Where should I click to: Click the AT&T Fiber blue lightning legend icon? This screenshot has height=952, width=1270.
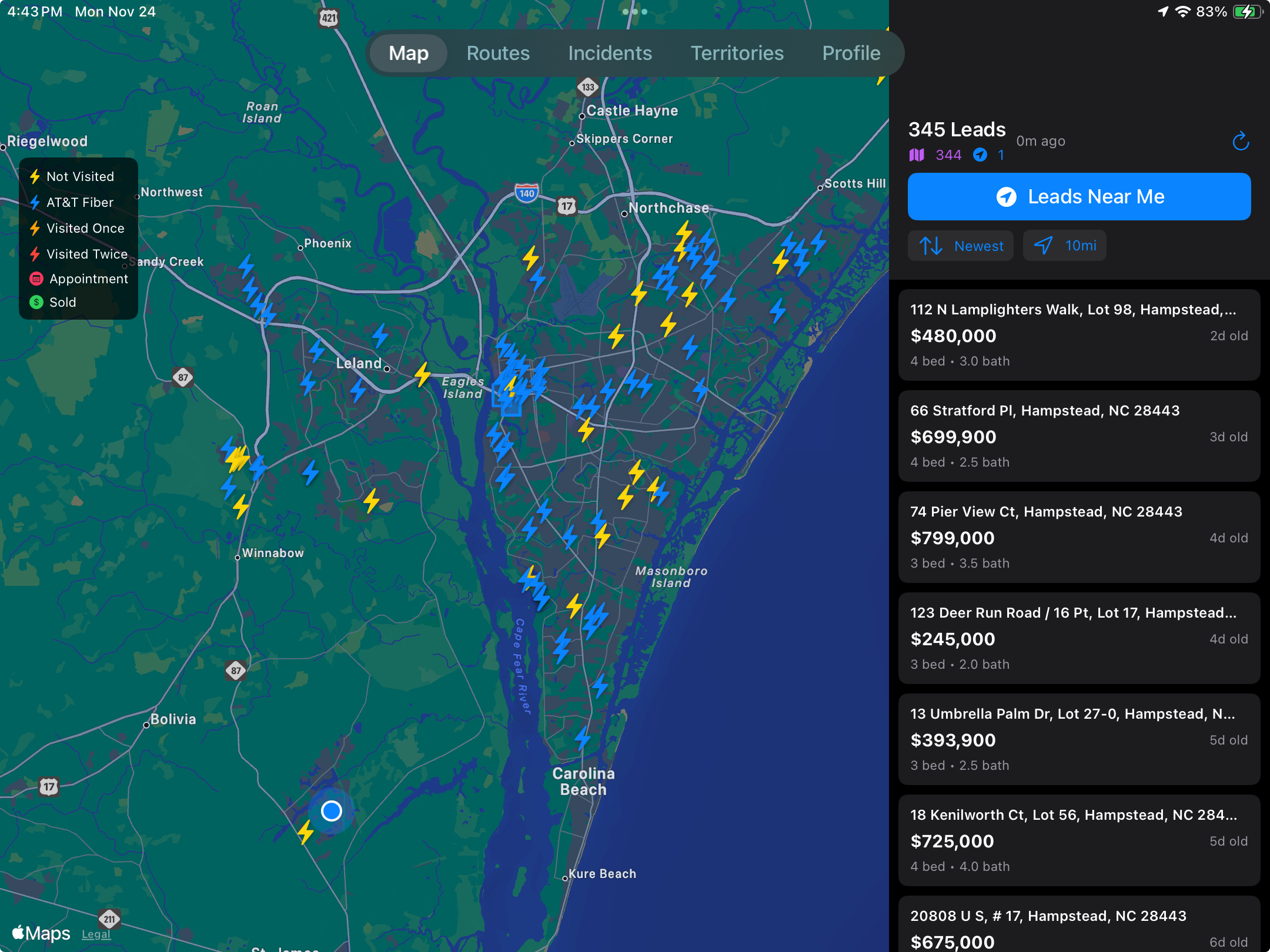point(35,202)
